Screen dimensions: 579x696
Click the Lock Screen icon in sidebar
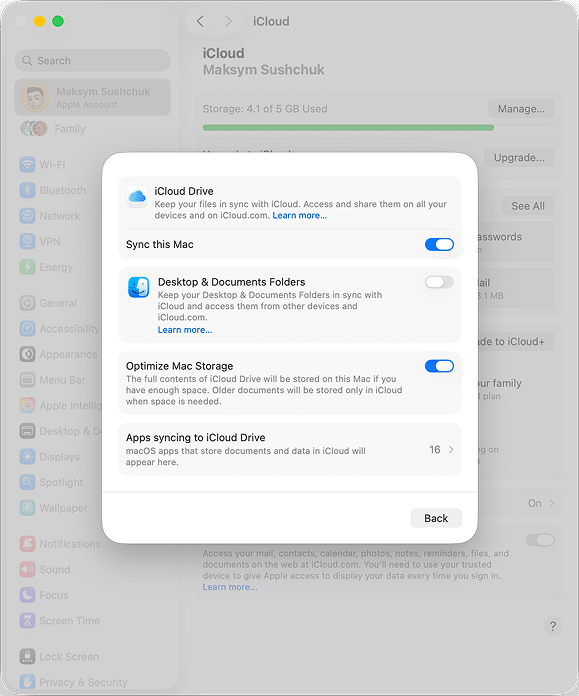tap(28, 656)
